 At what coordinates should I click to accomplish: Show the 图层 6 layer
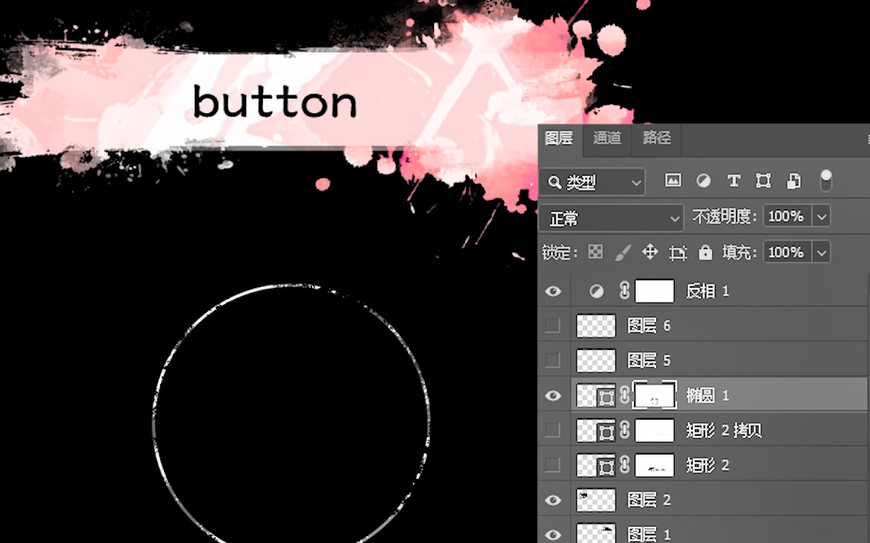[x=553, y=326]
